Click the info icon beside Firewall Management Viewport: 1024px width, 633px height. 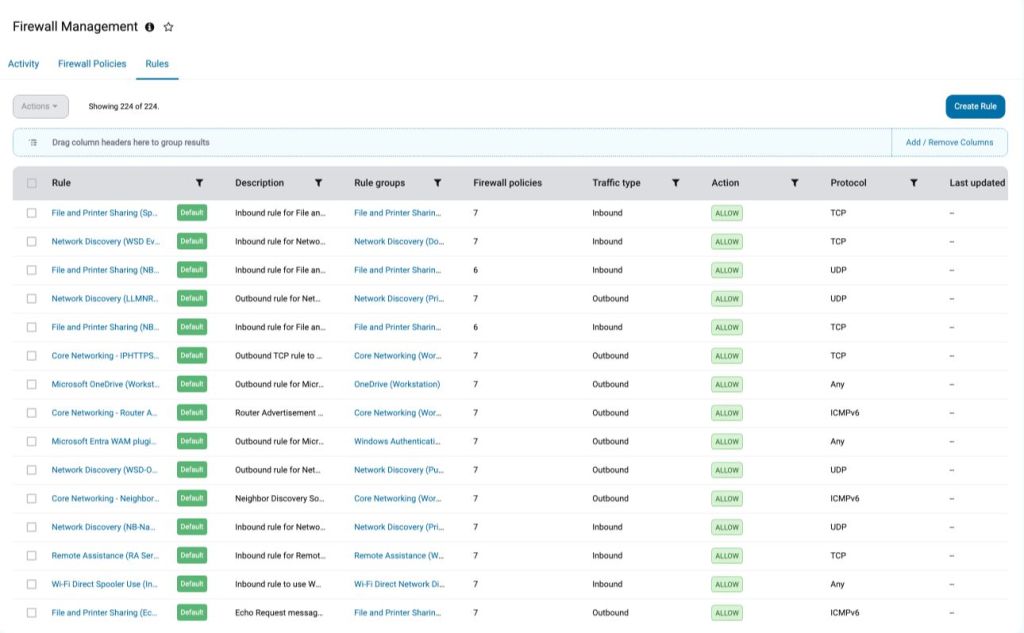coord(150,27)
